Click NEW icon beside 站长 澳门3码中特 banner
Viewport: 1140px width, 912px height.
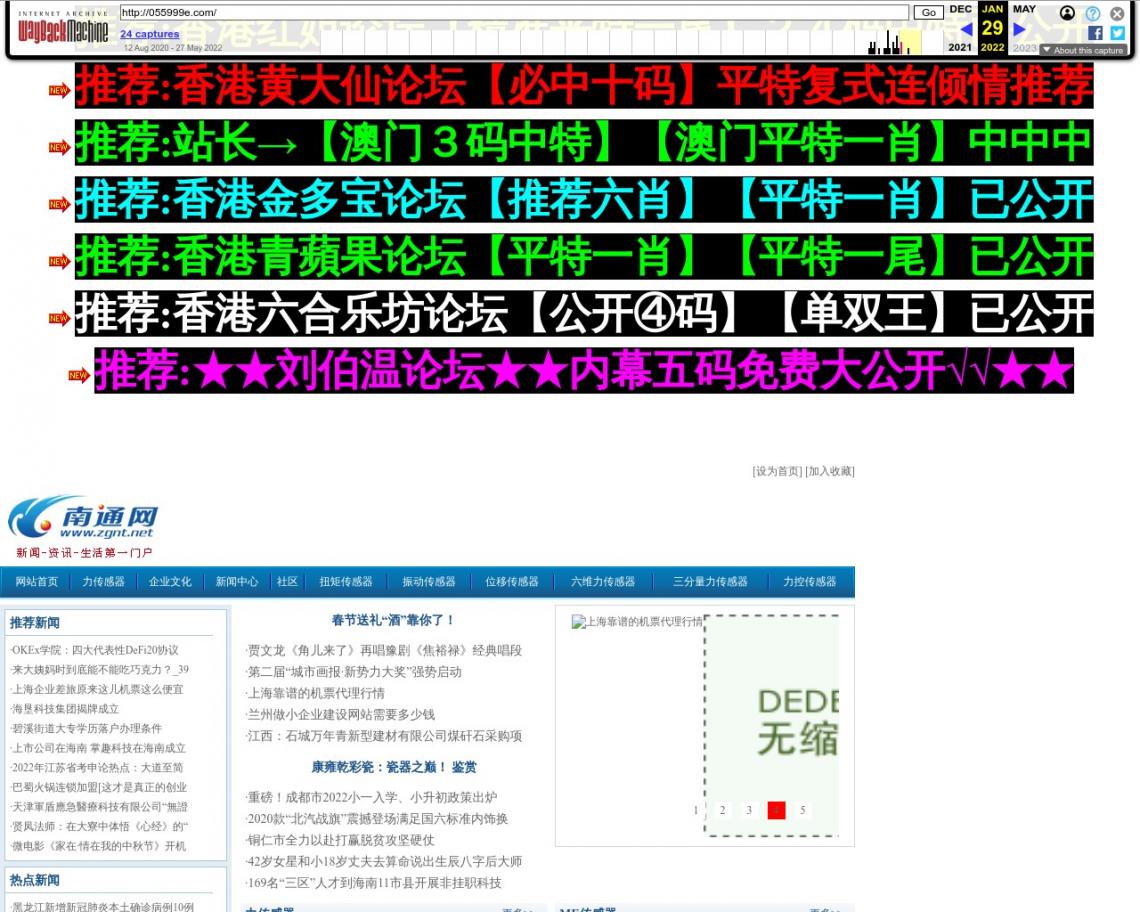(60, 147)
